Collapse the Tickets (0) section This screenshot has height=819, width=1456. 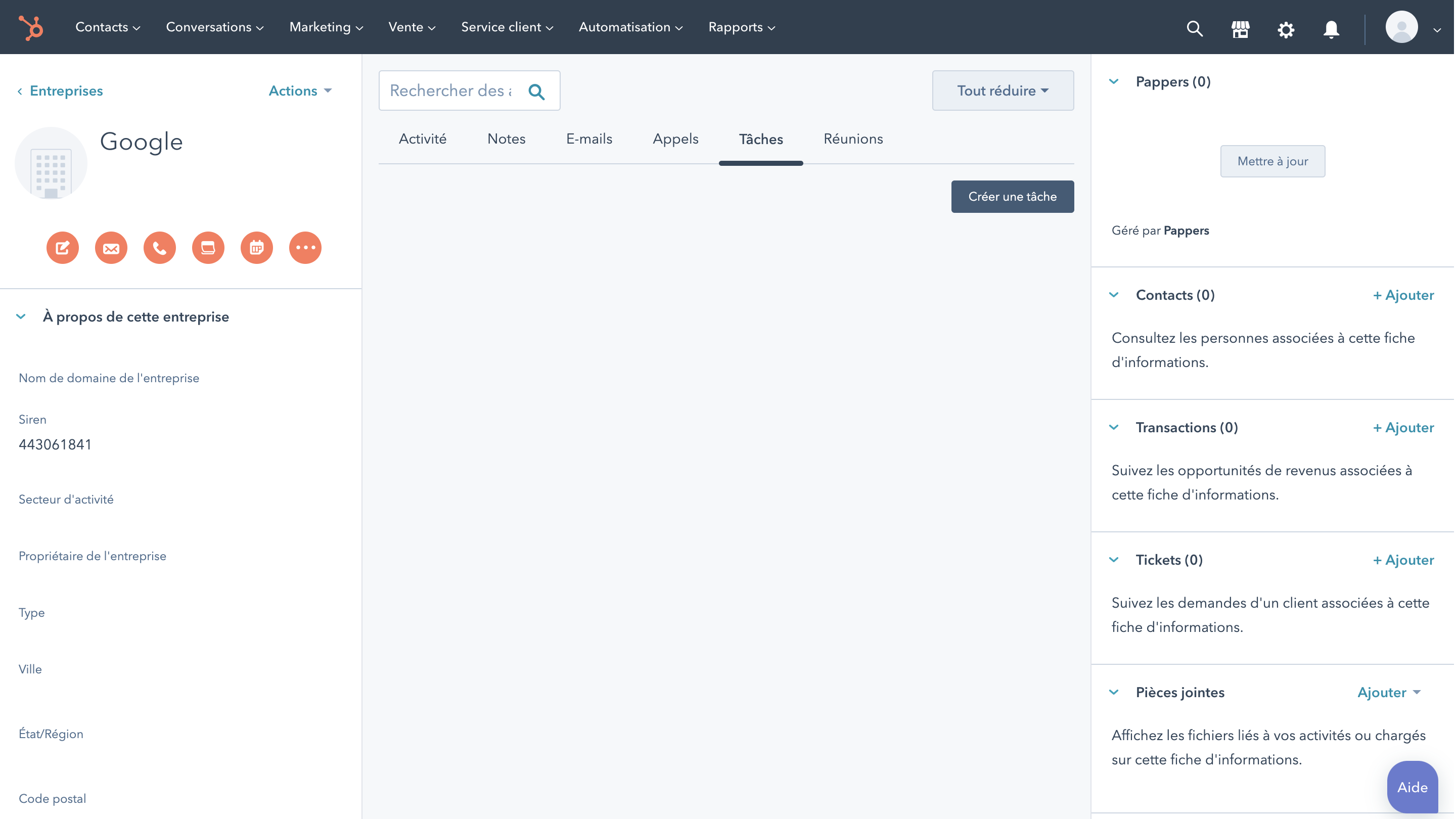tap(1113, 560)
